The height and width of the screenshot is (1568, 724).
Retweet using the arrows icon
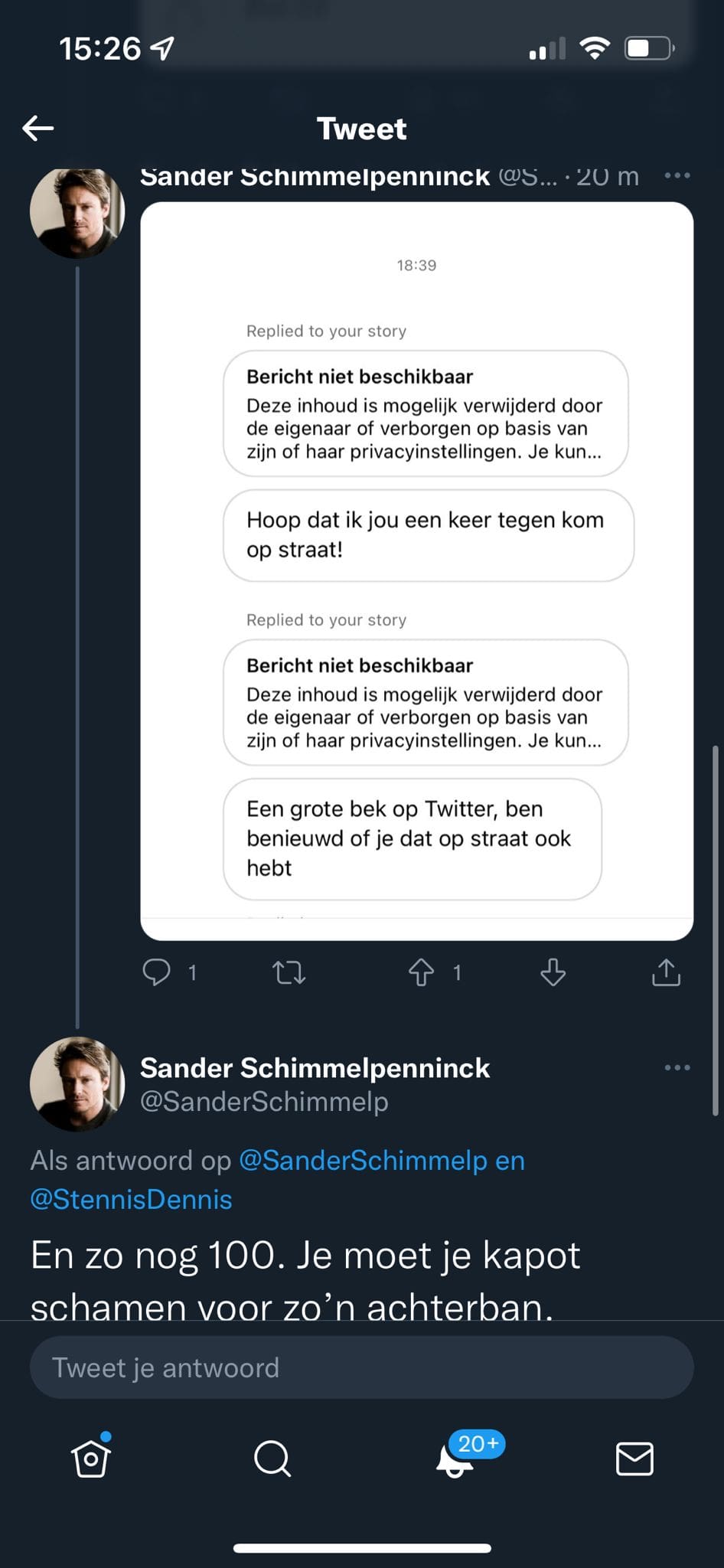coord(289,972)
